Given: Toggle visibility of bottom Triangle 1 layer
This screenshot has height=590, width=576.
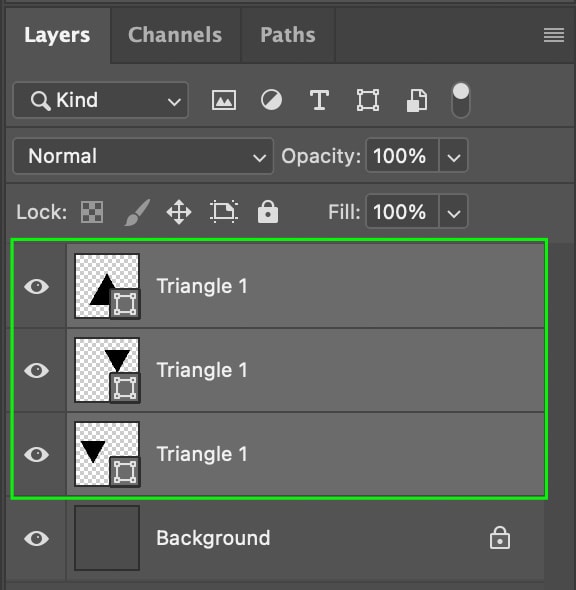Looking at the screenshot, I should tap(36, 455).
